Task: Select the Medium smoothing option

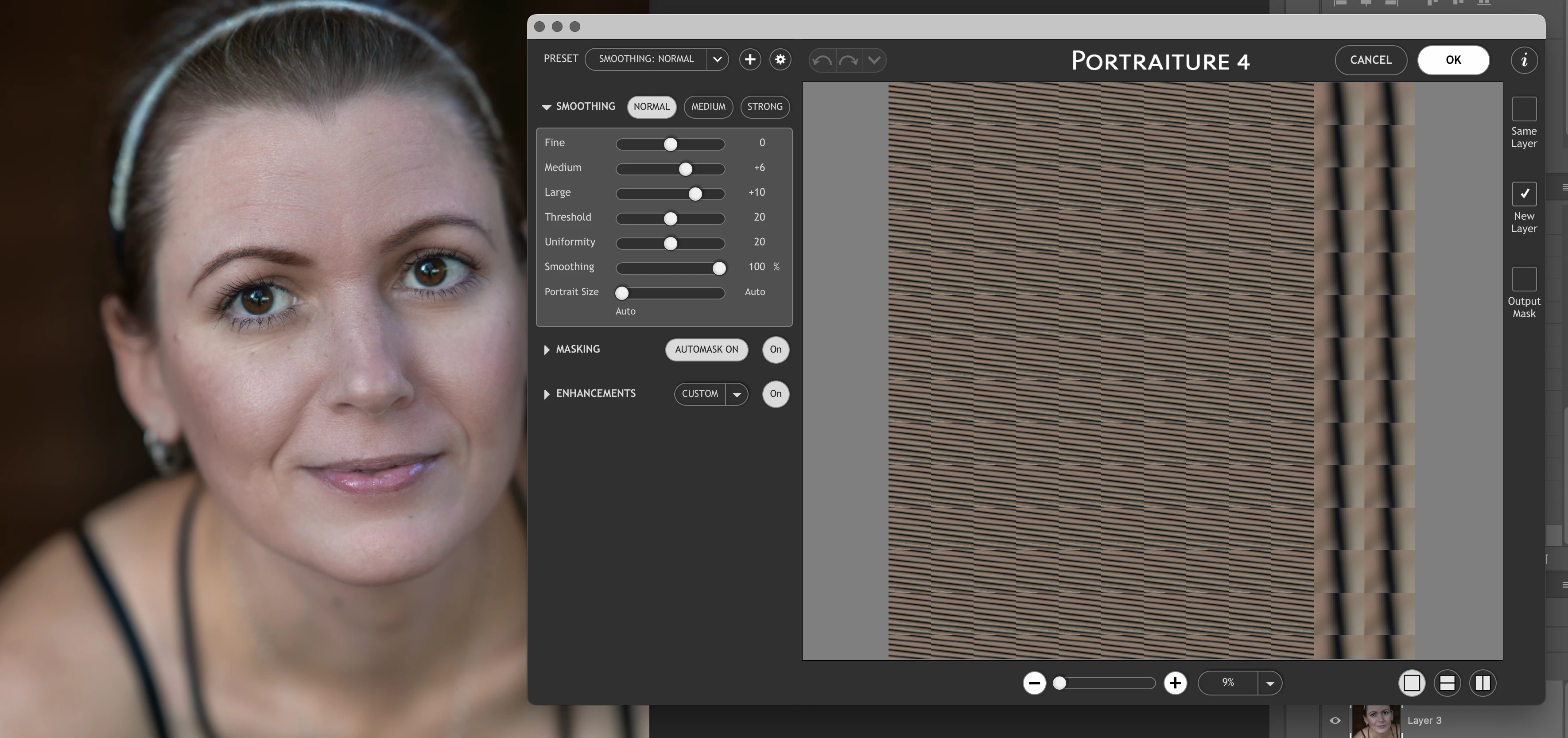Action: pyautogui.click(x=708, y=107)
